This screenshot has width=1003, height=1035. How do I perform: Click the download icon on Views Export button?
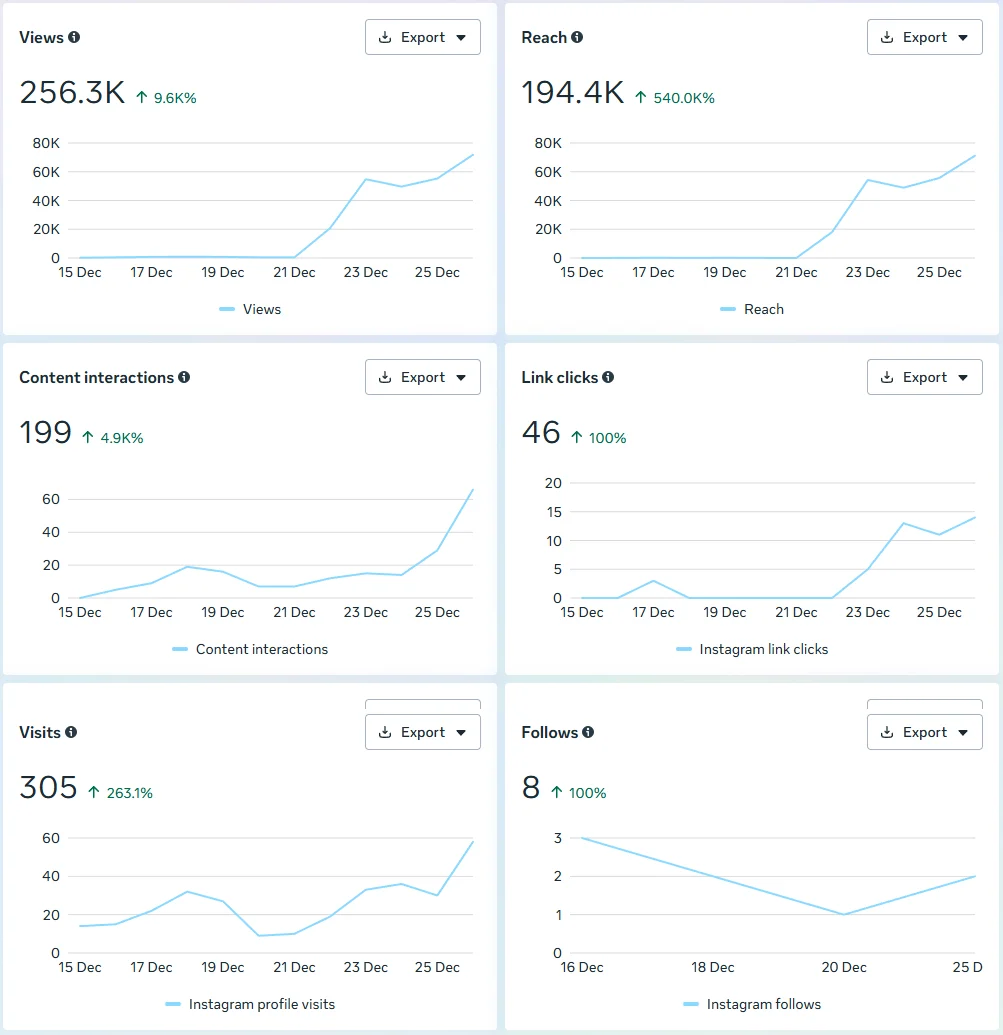pos(384,36)
